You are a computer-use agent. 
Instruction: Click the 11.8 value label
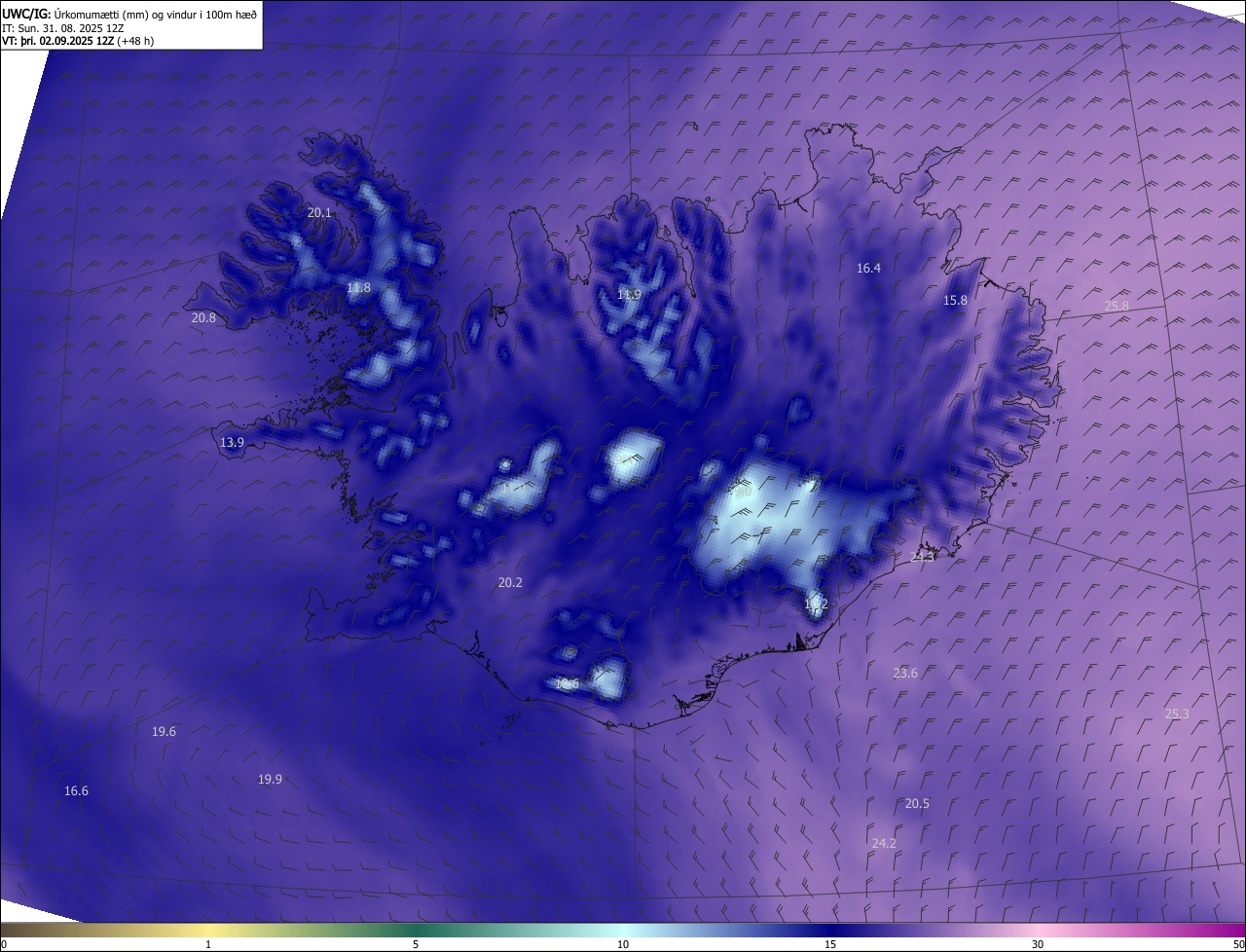pyautogui.click(x=358, y=287)
